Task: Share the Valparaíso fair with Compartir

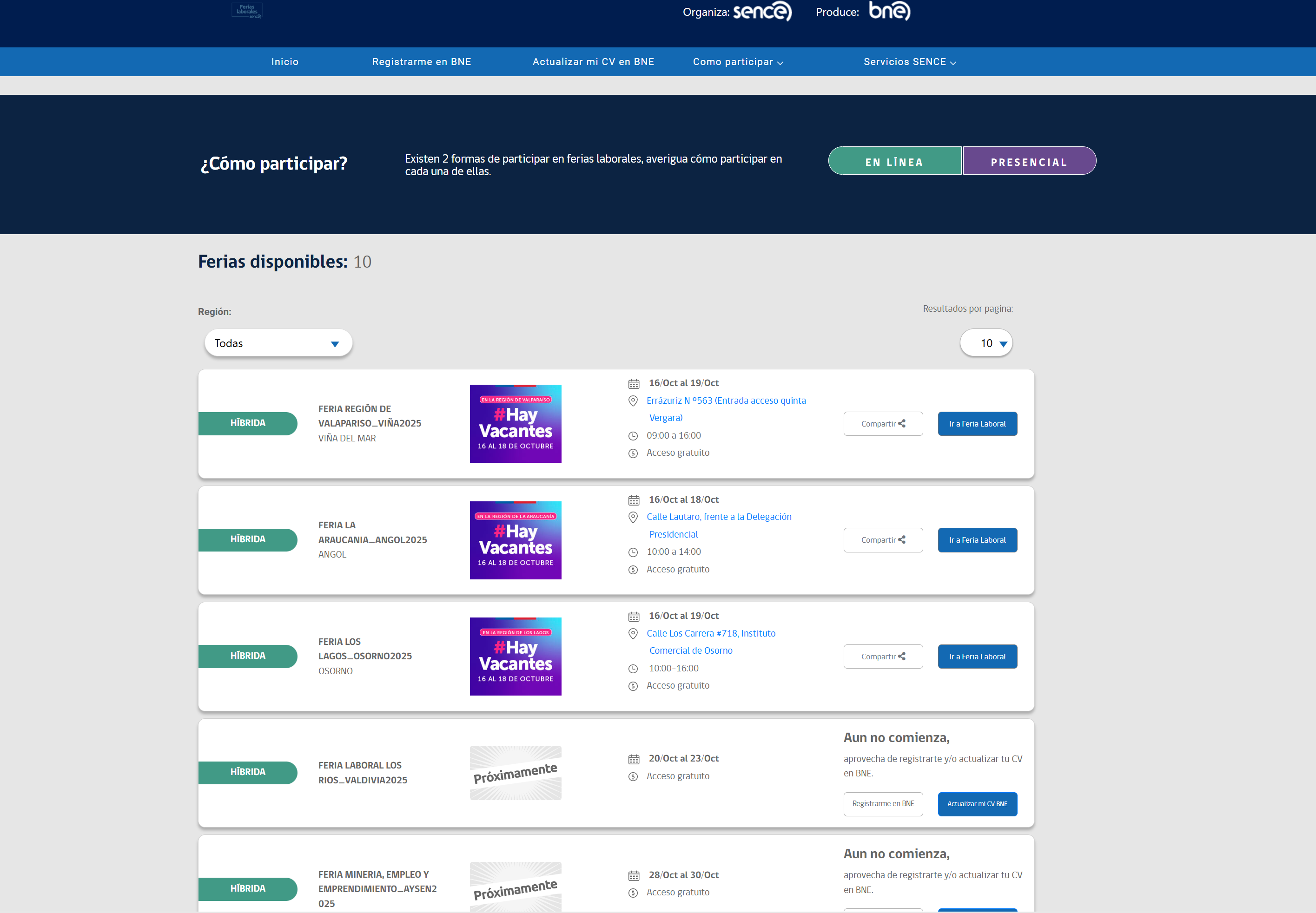Action: coord(882,424)
